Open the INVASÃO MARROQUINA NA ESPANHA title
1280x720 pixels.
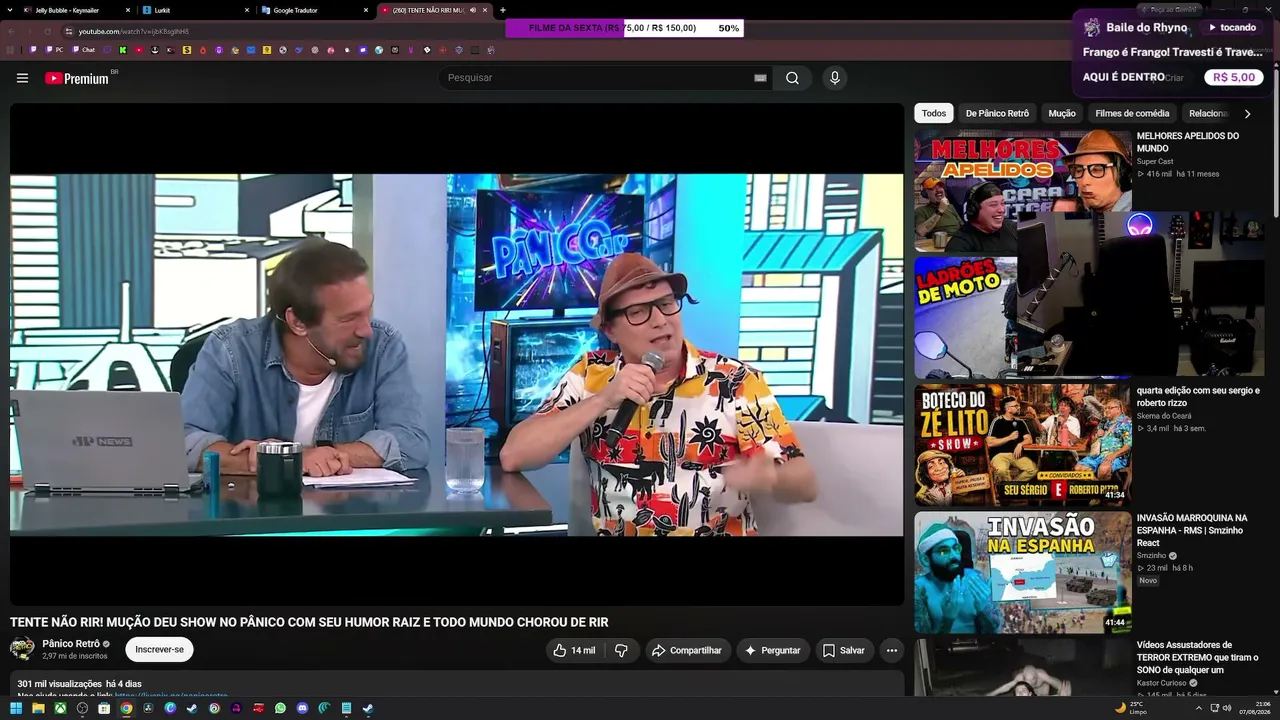[1192, 530]
